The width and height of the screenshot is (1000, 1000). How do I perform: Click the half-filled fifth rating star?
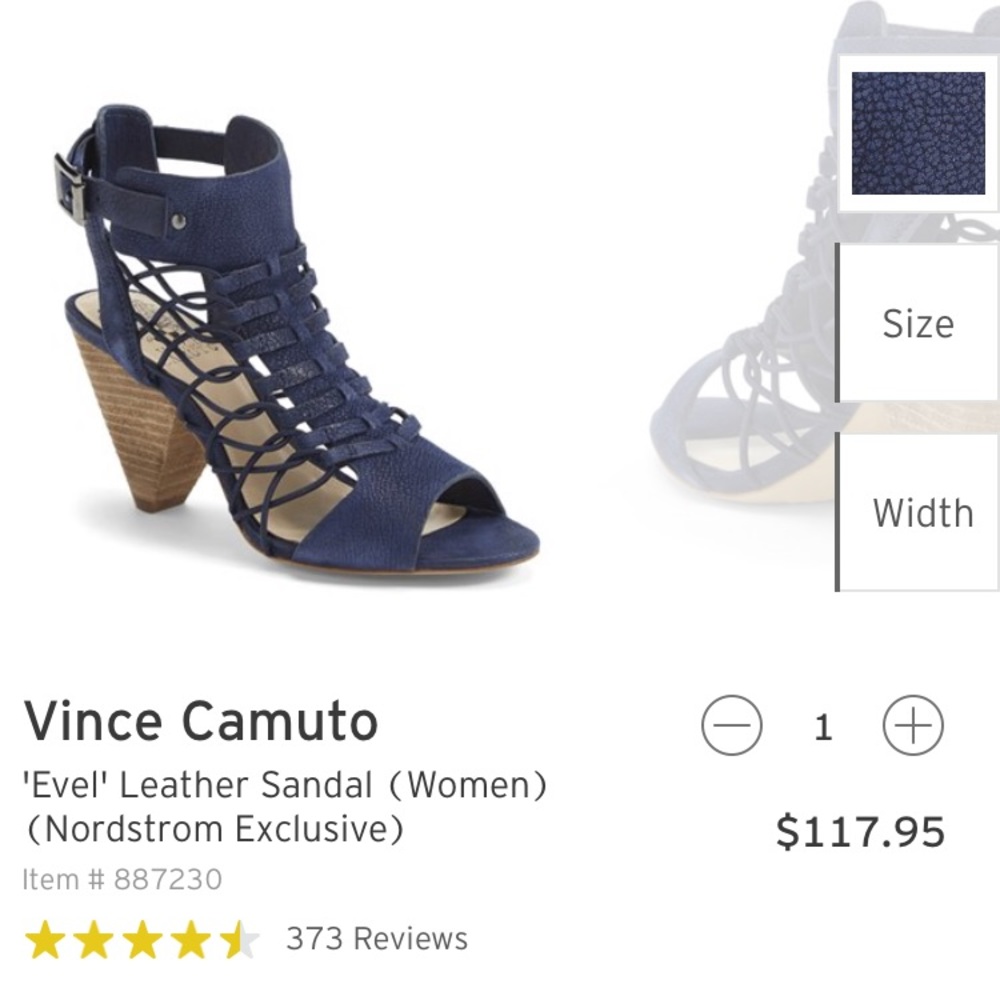241,938
